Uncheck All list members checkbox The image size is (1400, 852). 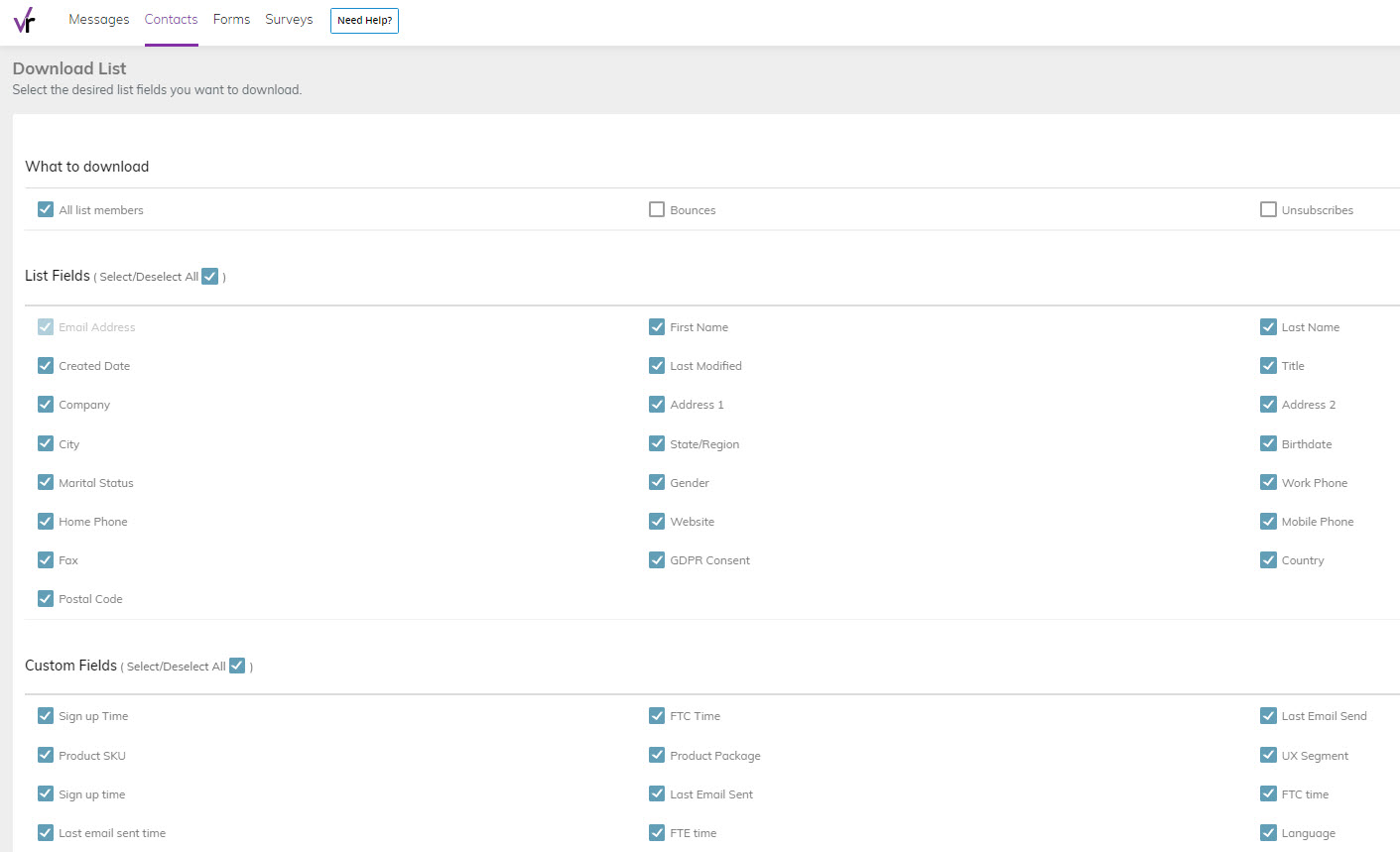(46, 209)
